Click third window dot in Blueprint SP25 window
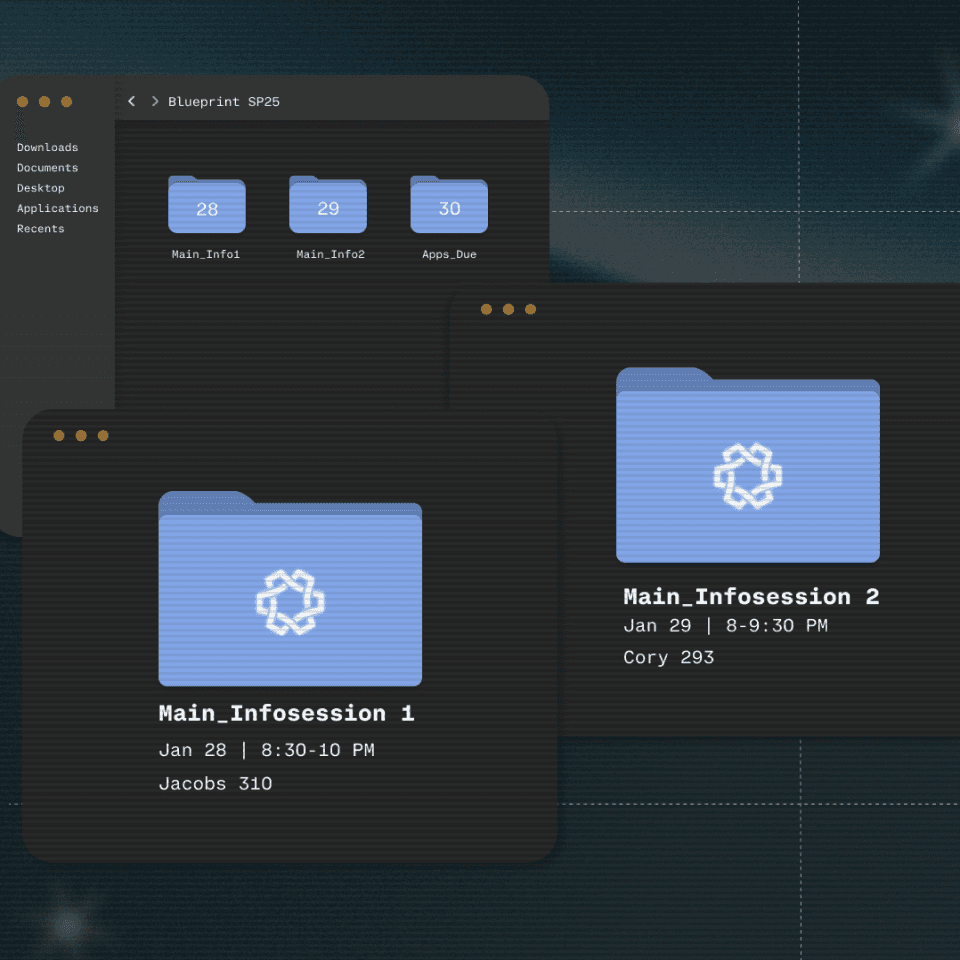 [67, 102]
